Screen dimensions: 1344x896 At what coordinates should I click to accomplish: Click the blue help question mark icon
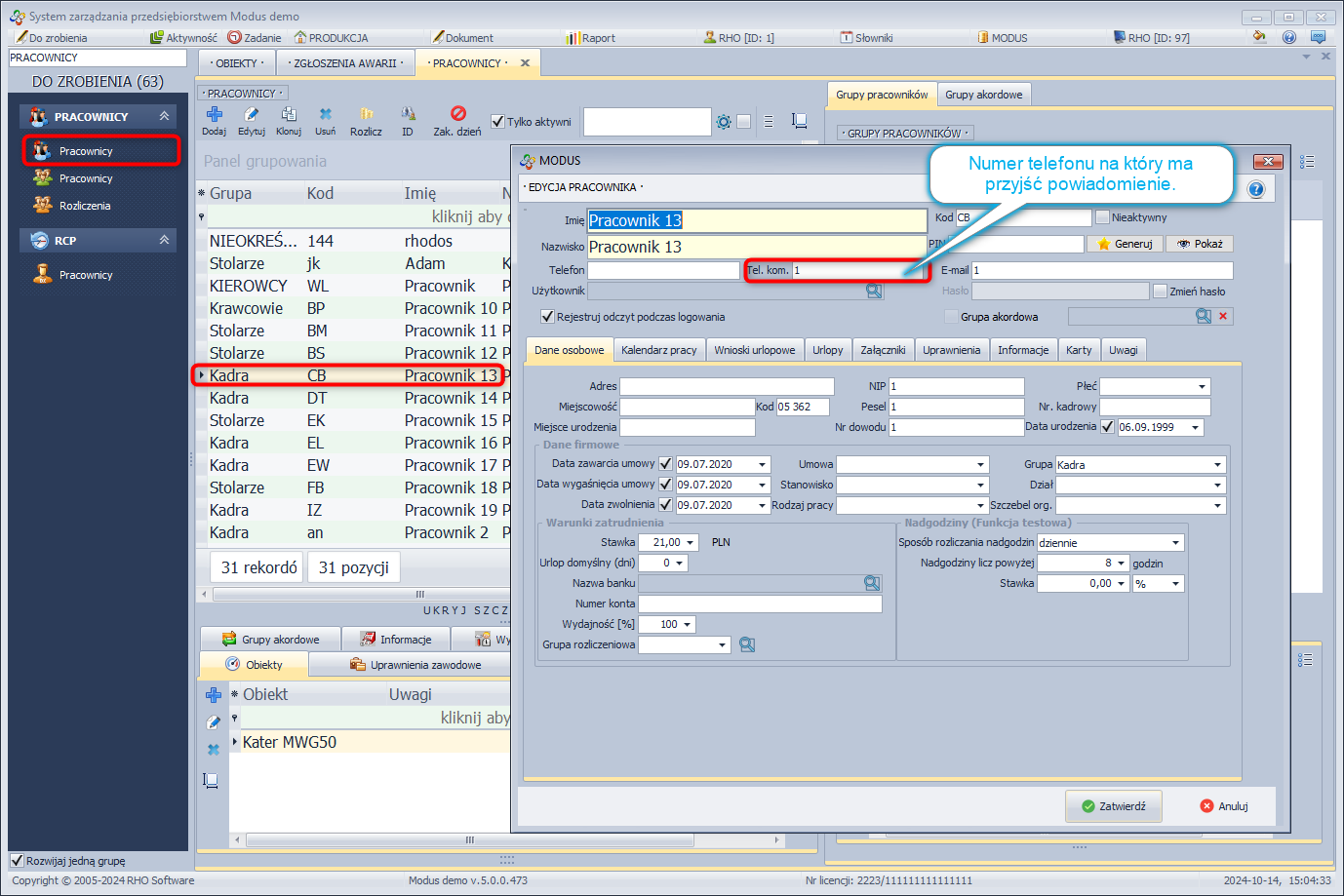[1256, 189]
